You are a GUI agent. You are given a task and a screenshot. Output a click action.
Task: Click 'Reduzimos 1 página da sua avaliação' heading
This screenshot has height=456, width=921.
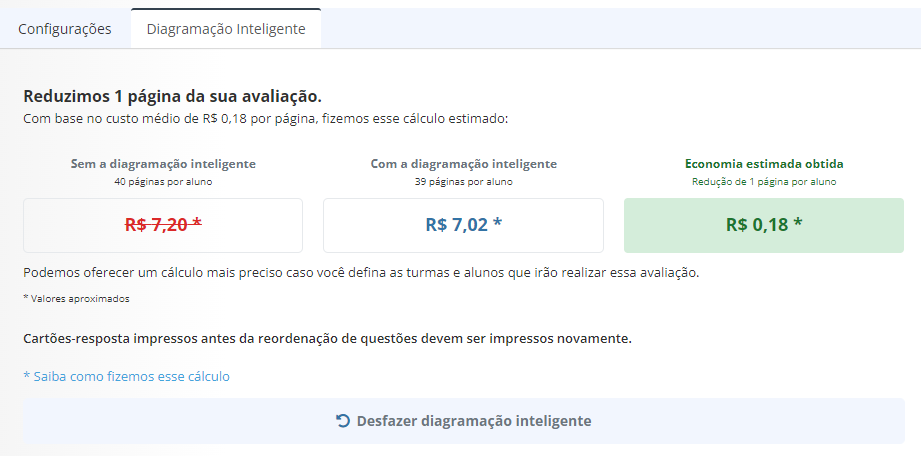(x=173, y=96)
